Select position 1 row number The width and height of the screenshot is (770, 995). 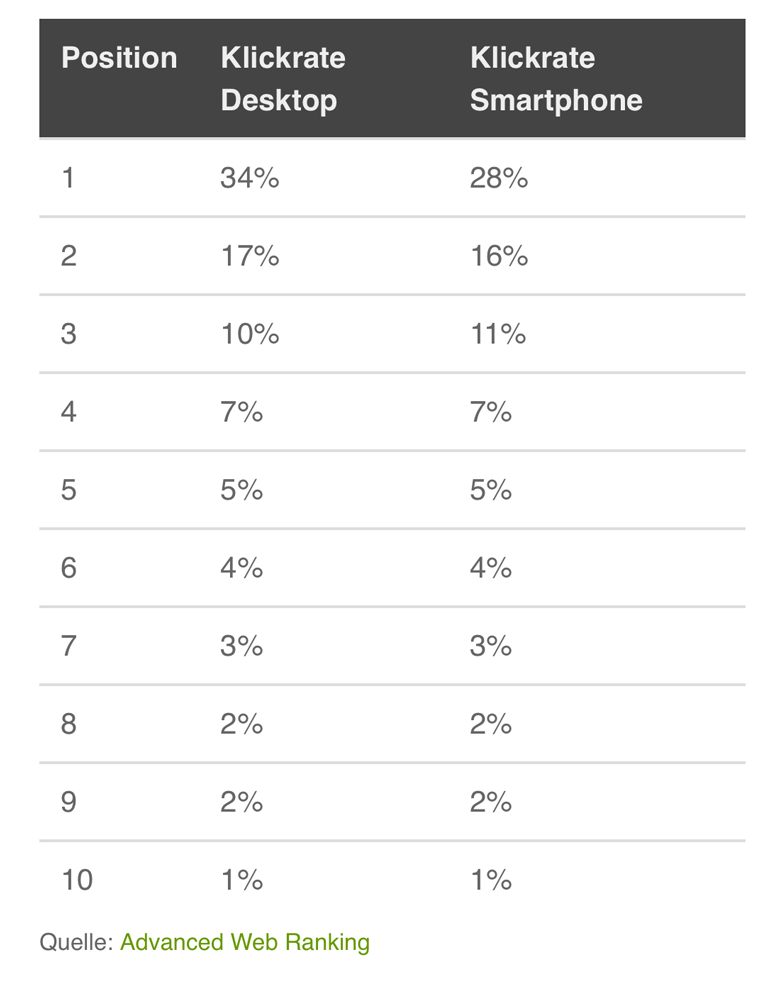(69, 178)
